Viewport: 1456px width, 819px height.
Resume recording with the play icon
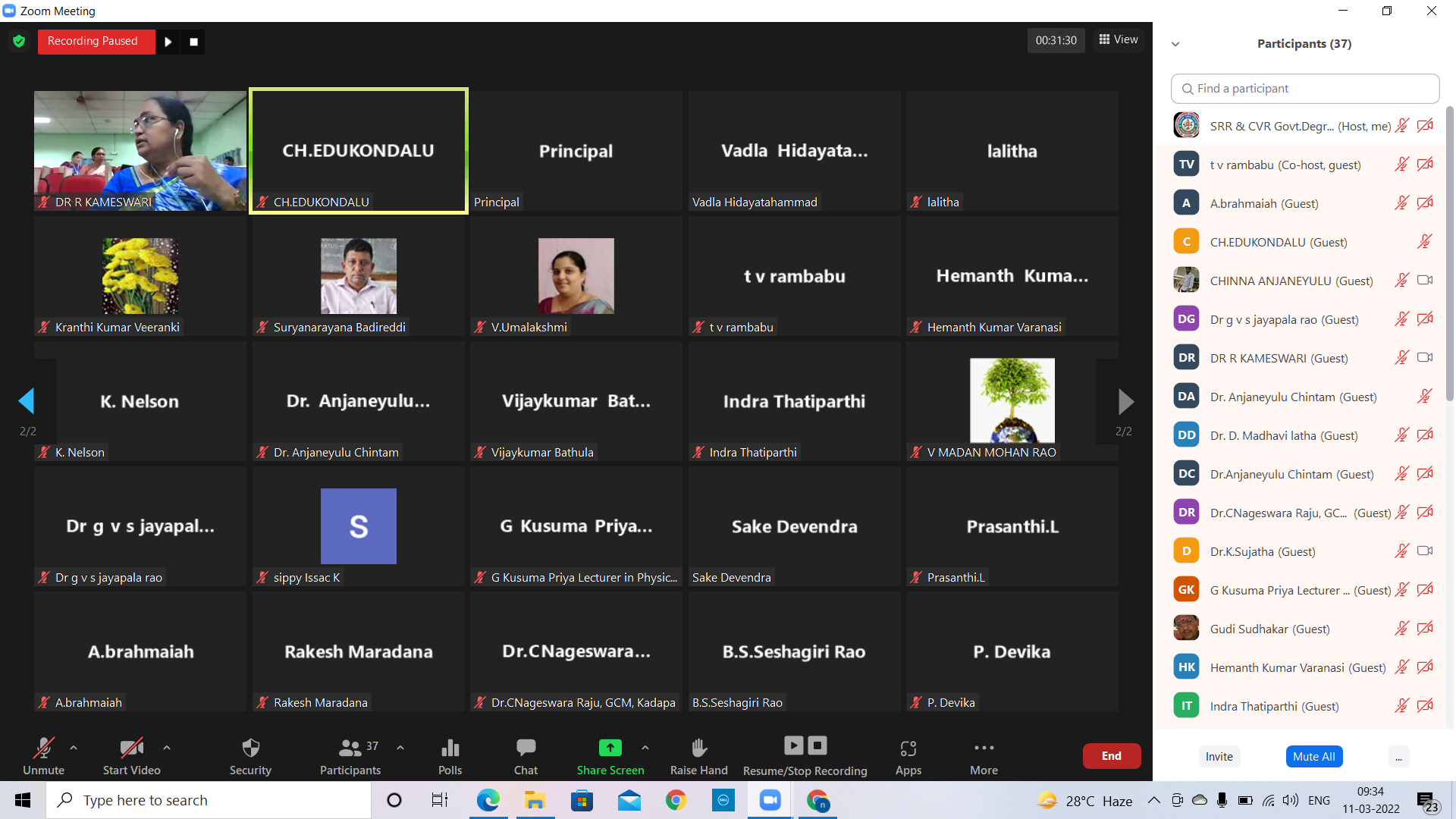[x=168, y=42]
